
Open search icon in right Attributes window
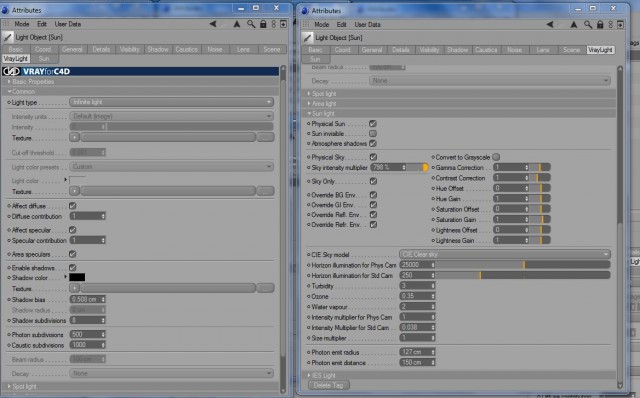[588, 24]
